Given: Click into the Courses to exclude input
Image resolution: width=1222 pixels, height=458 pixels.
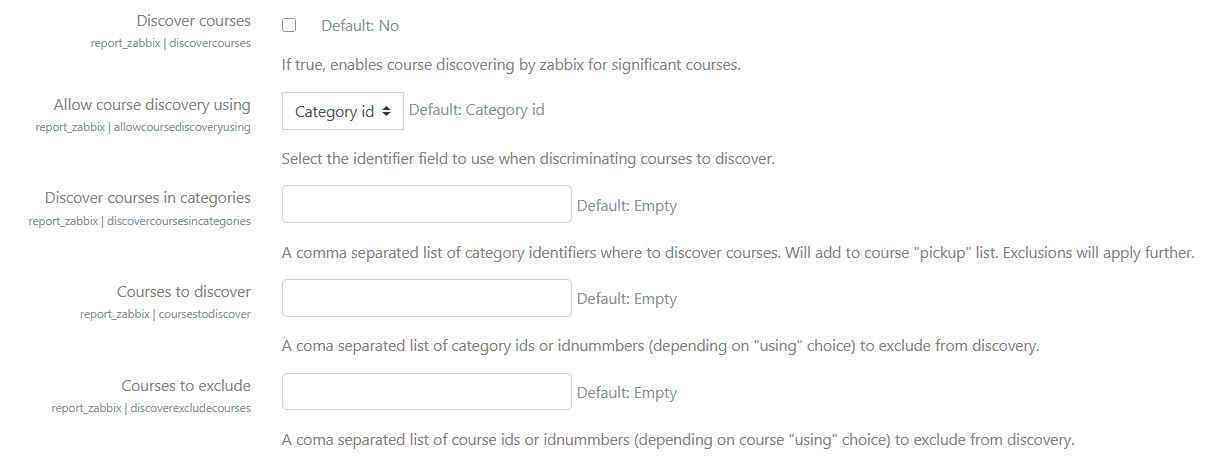Looking at the screenshot, I should click(x=426, y=392).
